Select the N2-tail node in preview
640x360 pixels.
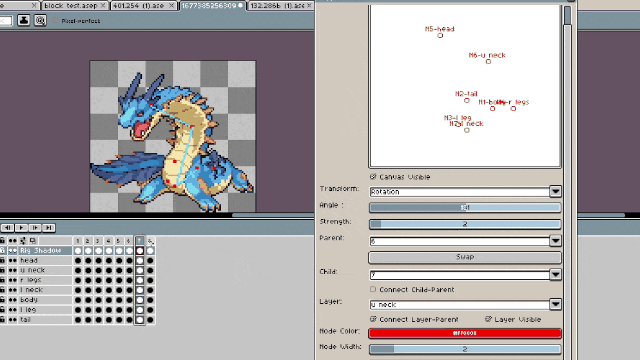[467, 100]
